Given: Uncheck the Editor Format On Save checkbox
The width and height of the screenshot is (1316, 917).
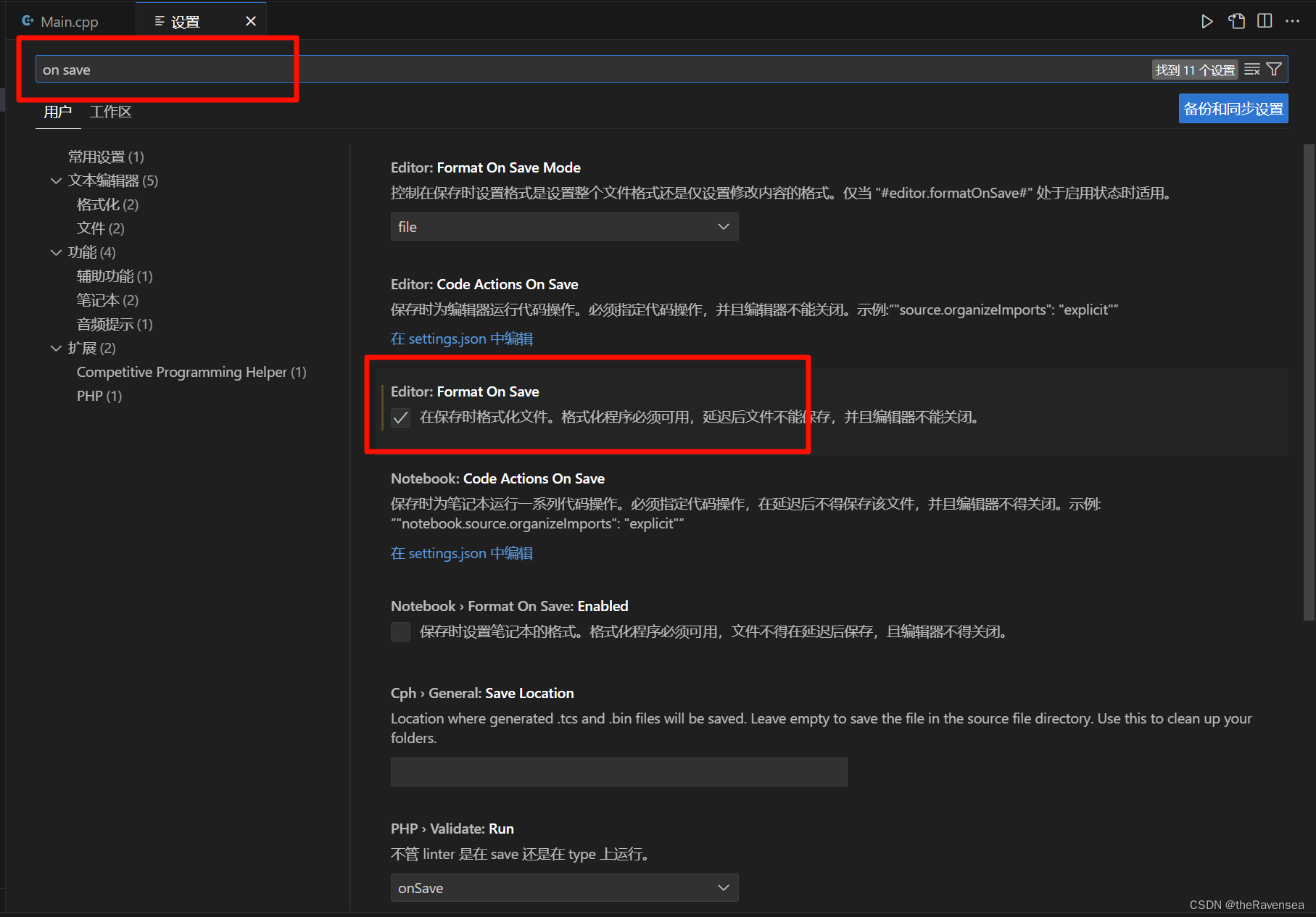Looking at the screenshot, I should coord(400,418).
